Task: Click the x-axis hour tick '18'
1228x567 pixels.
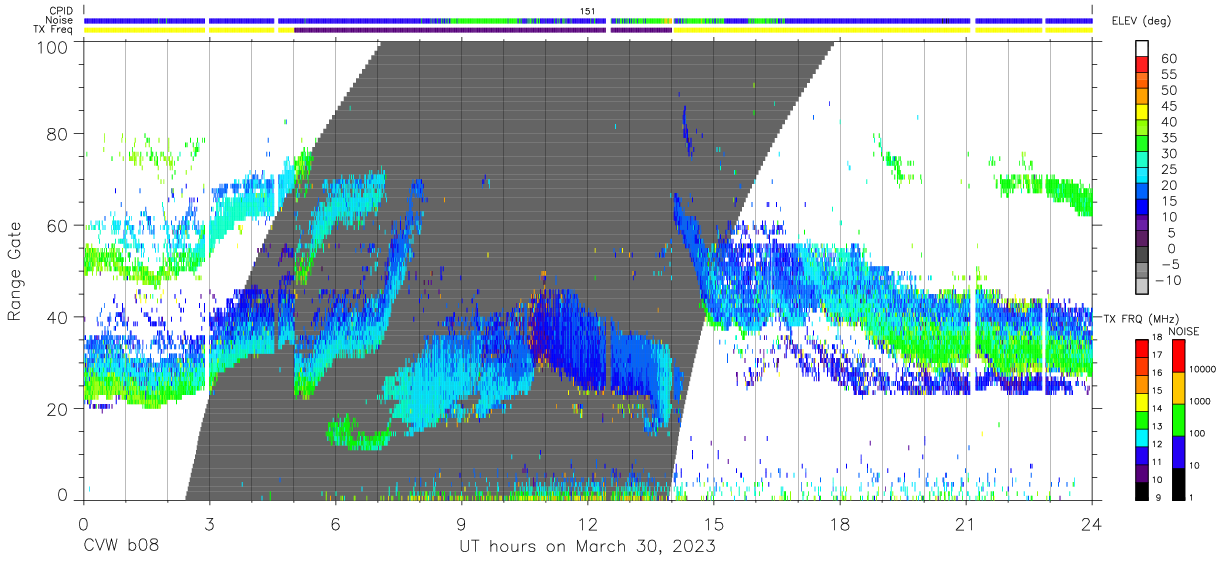Action: (840, 523)
